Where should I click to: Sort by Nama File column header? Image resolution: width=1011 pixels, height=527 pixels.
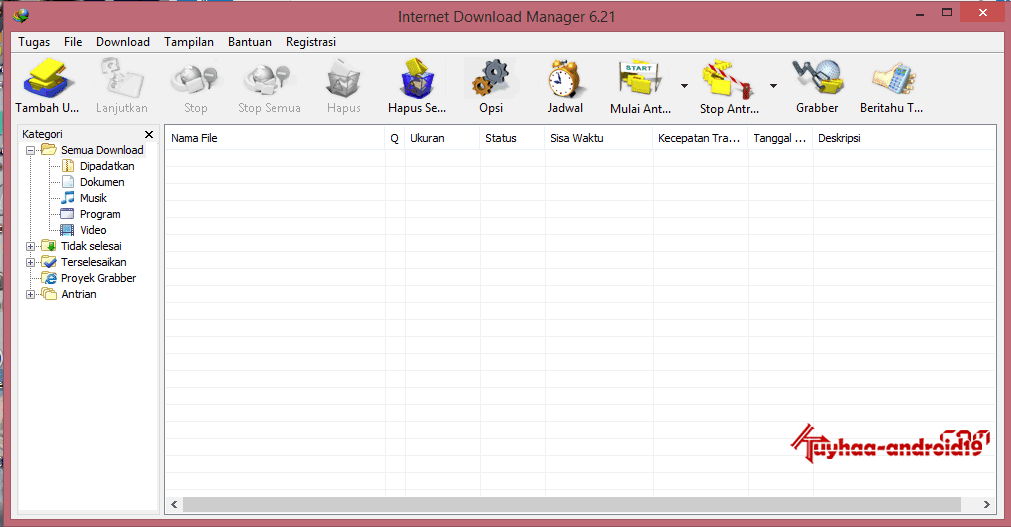click(x=275, y=138)
